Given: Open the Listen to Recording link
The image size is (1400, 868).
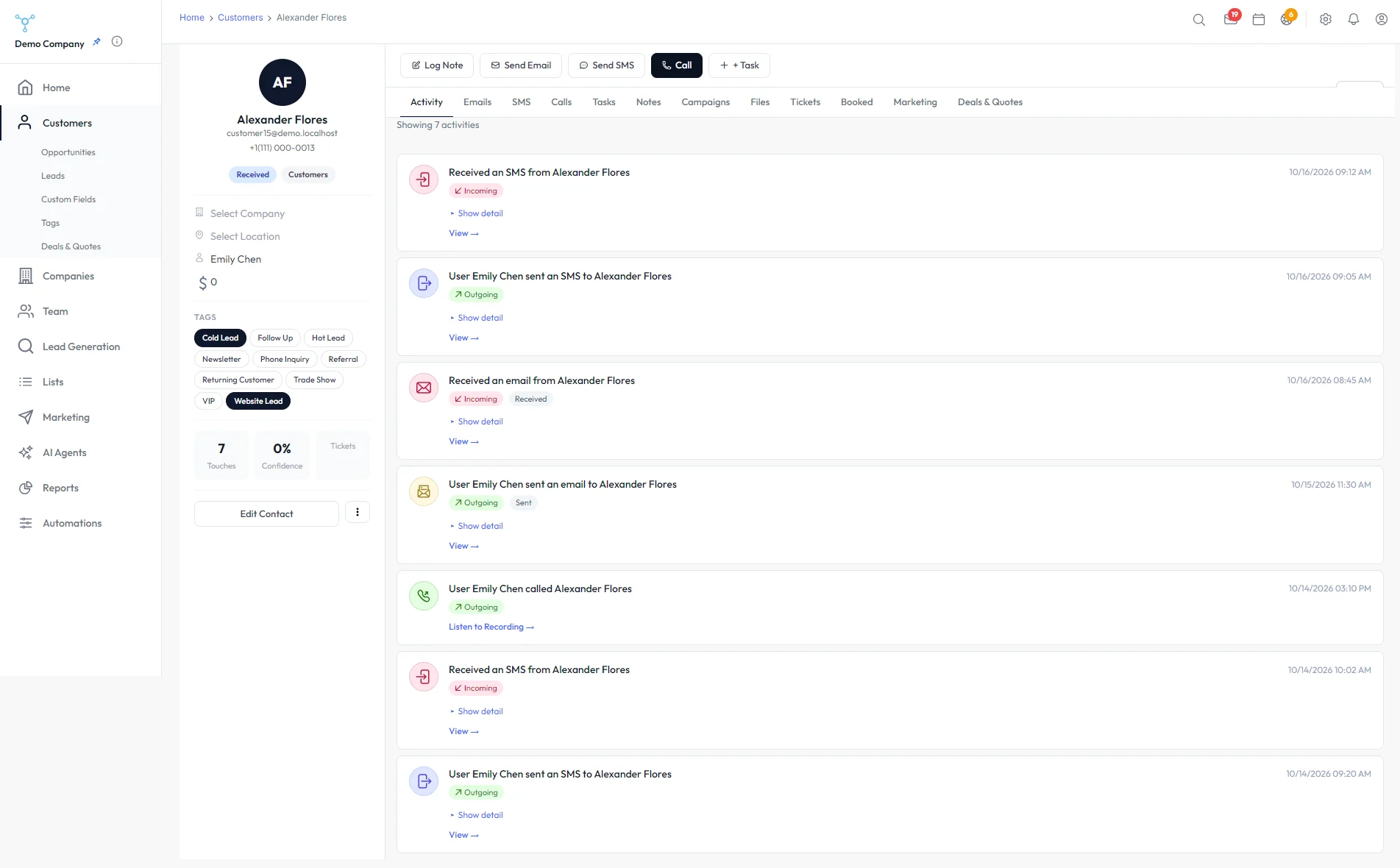Looking at the screenshot, I should [491, 627].
